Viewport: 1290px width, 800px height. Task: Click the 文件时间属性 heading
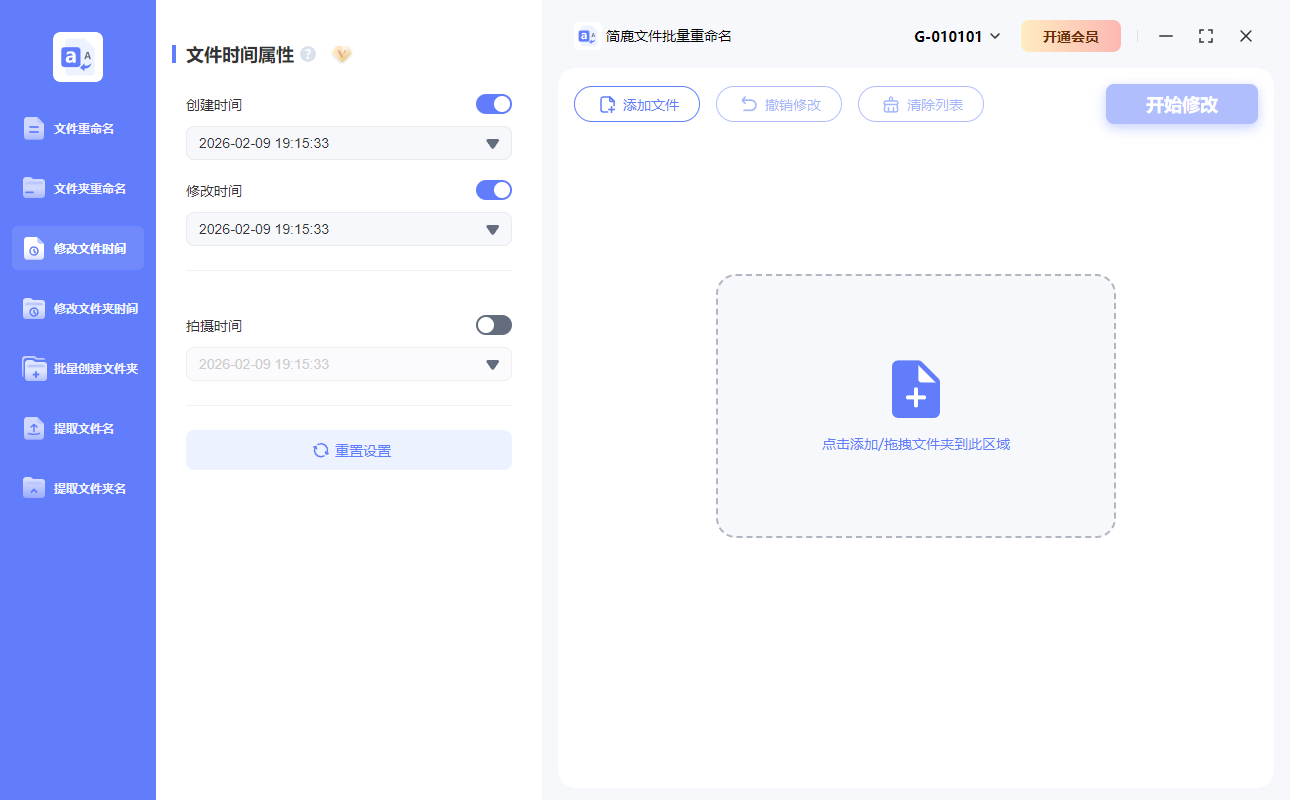point(240,54)
